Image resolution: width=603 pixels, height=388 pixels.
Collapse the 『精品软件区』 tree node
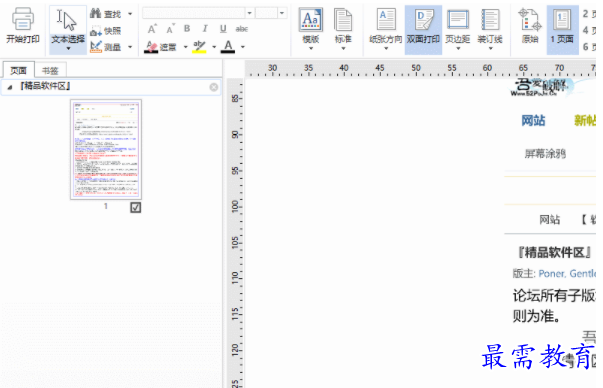click(10, 87)
